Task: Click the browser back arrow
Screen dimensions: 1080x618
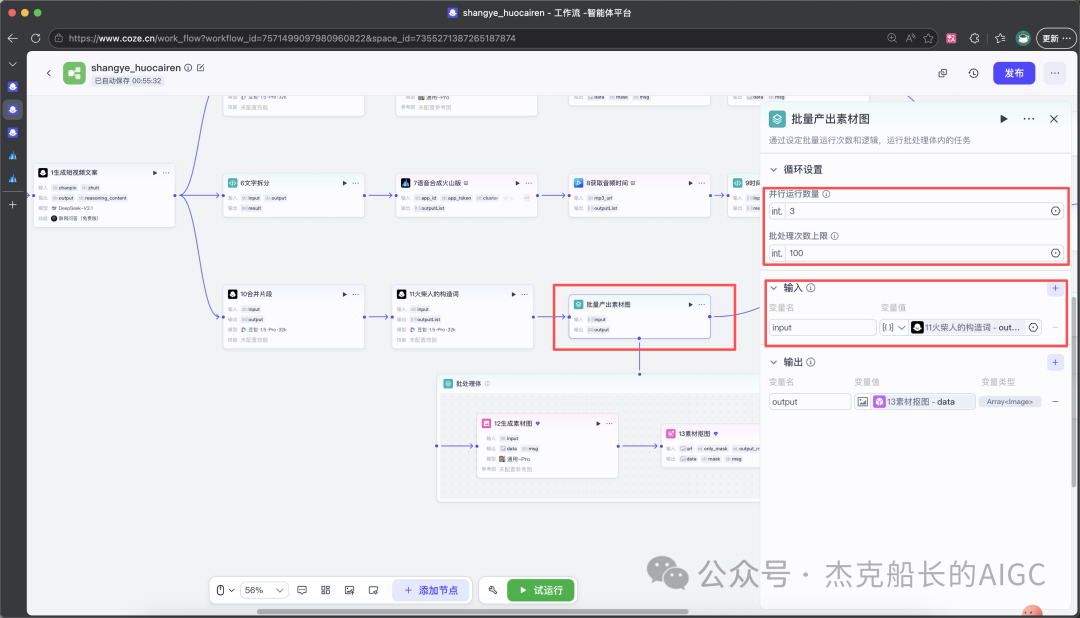Action: pos(12,39)
